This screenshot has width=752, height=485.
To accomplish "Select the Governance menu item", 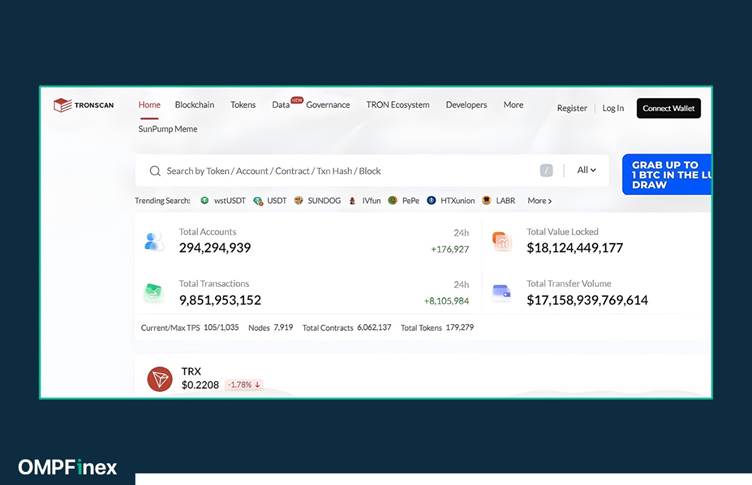I will 328,105.
